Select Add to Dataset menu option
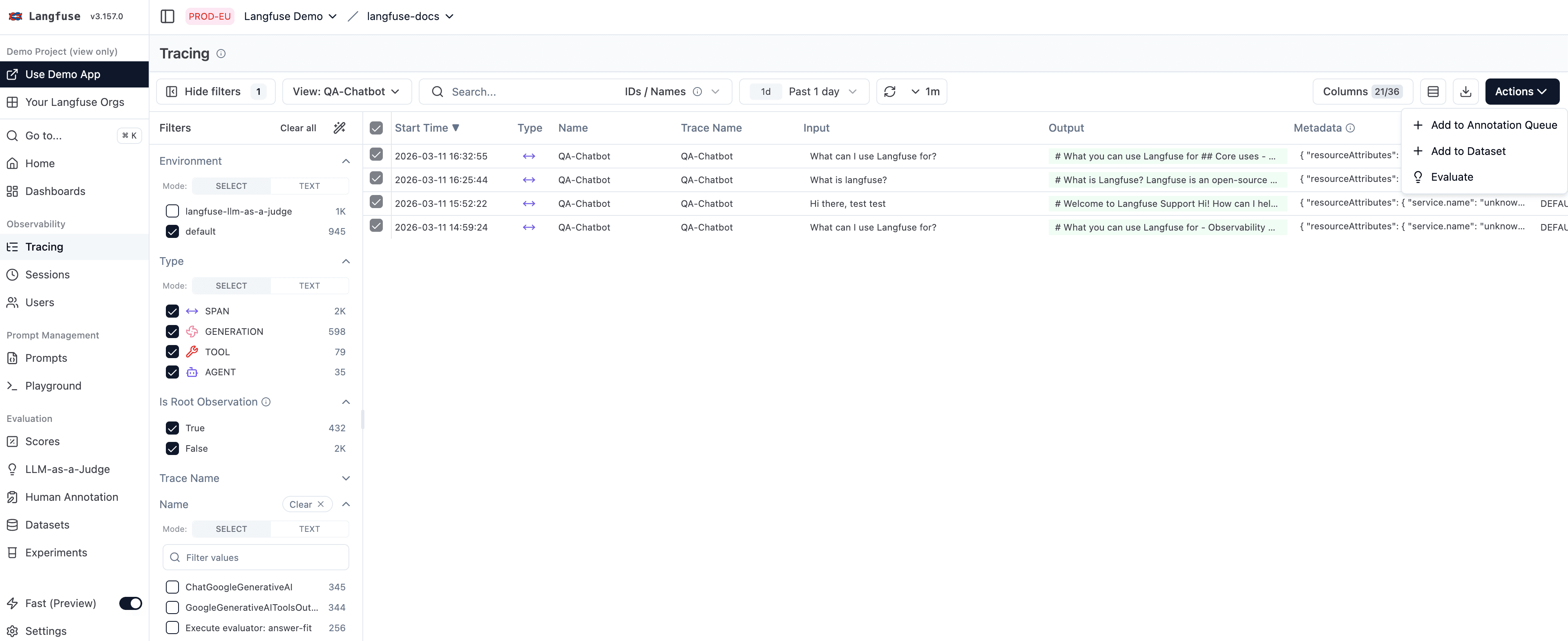Viewport: 1568px width, 641px height. 1467,151
